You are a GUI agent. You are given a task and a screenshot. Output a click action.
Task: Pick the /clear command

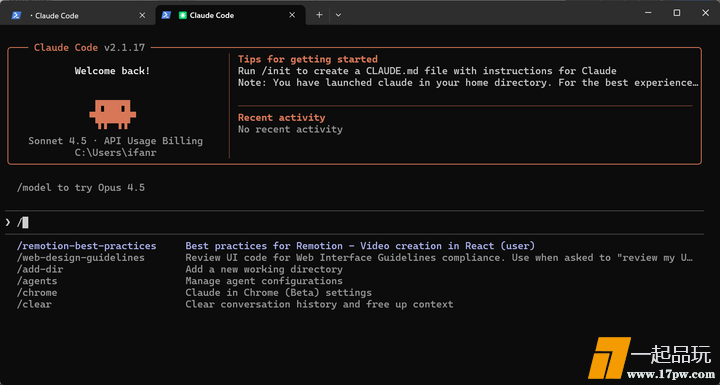pyautogui.click(x=34, y=304)
